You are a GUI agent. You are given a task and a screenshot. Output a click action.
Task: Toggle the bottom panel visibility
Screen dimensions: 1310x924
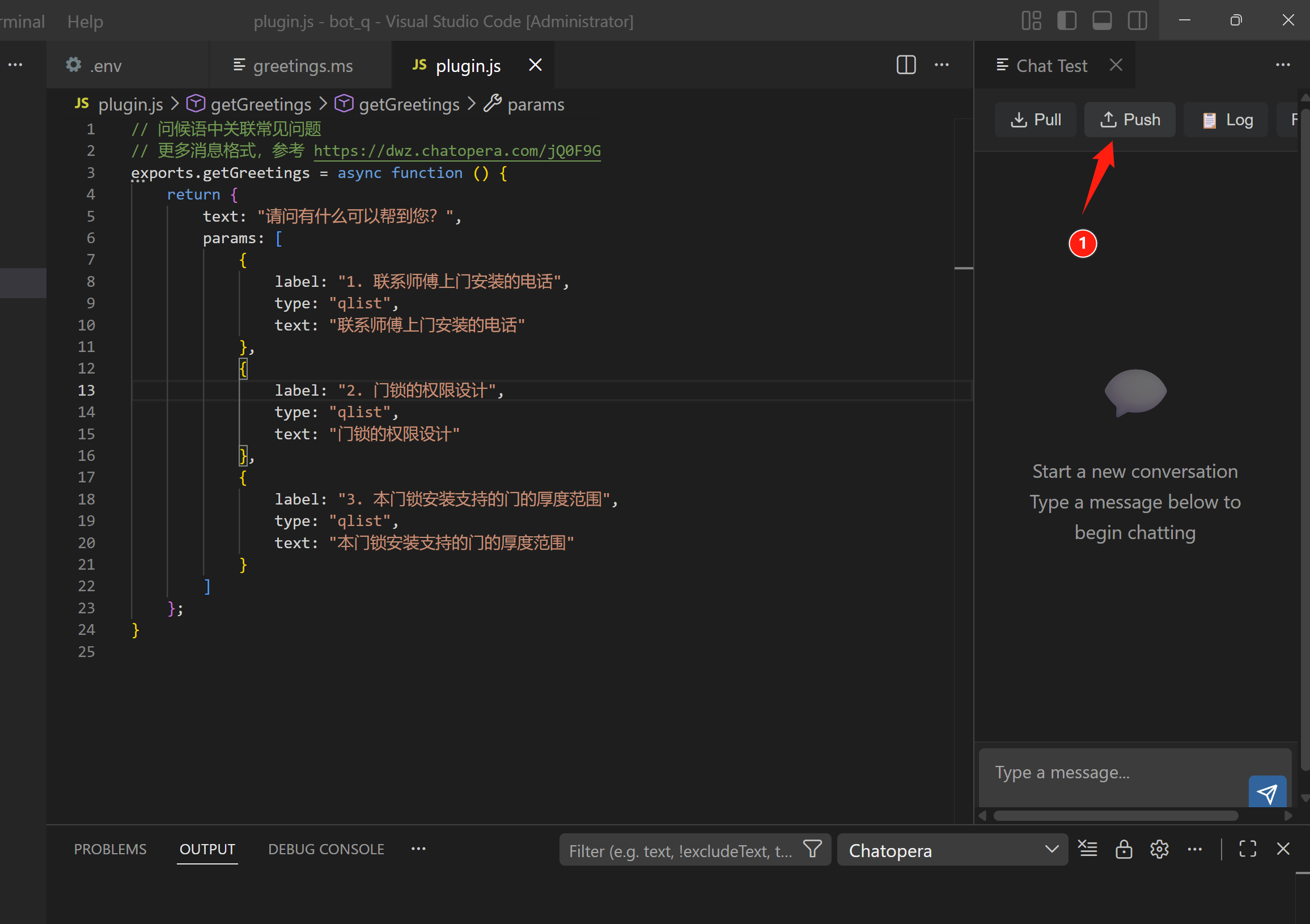[1102, 21]
